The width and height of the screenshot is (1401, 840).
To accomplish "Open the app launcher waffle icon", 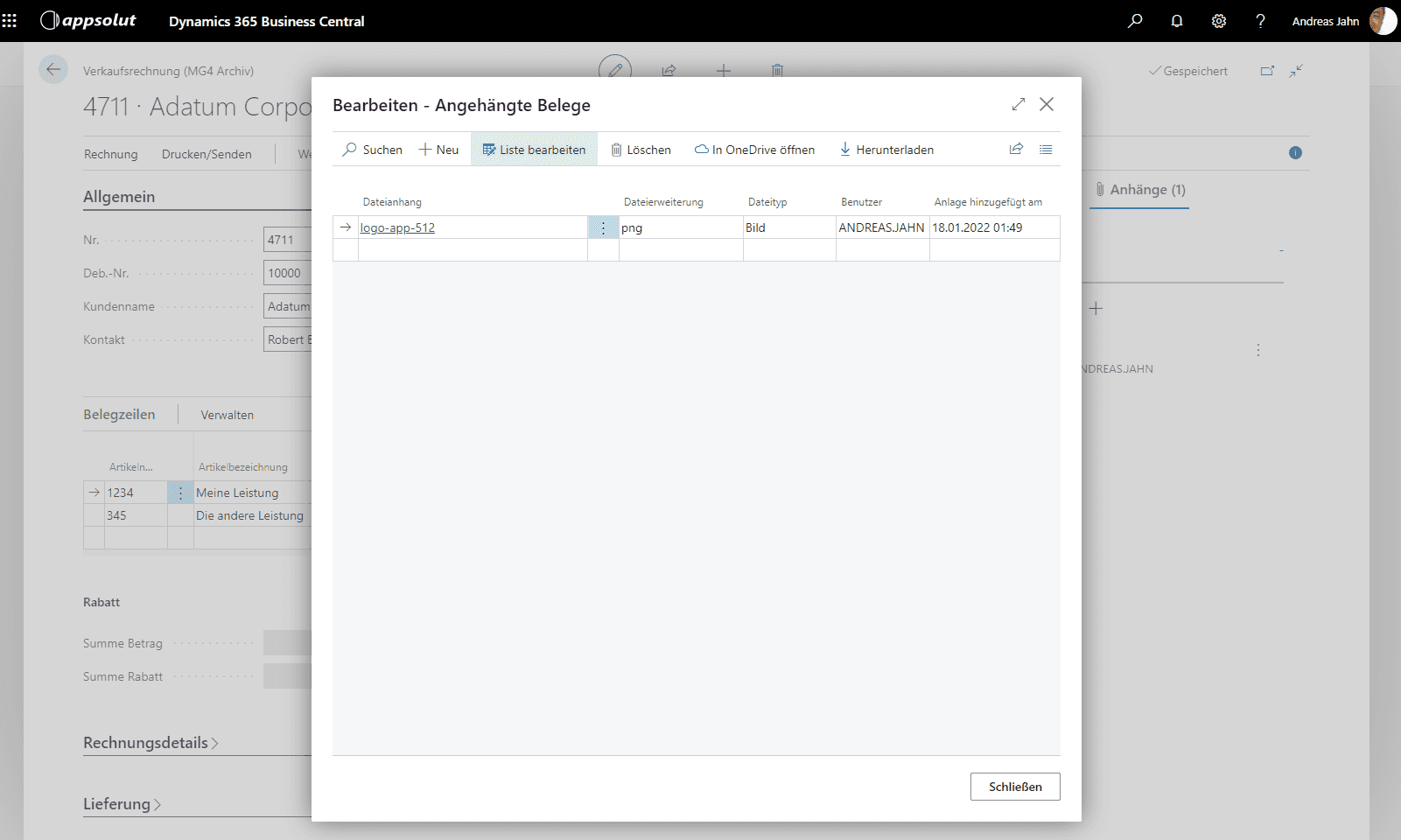I will 10,21.
